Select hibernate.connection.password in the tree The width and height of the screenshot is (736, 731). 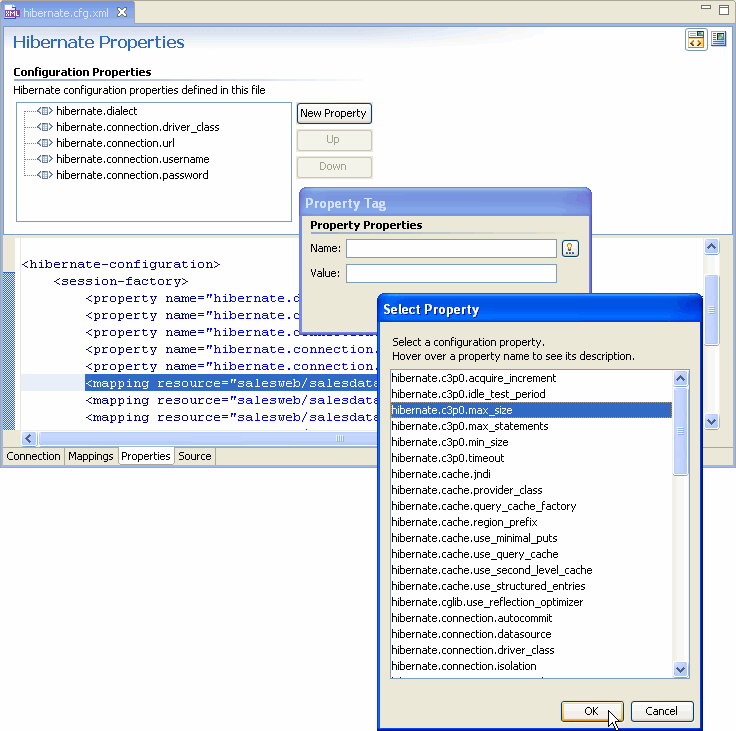(x=132, y=175)
